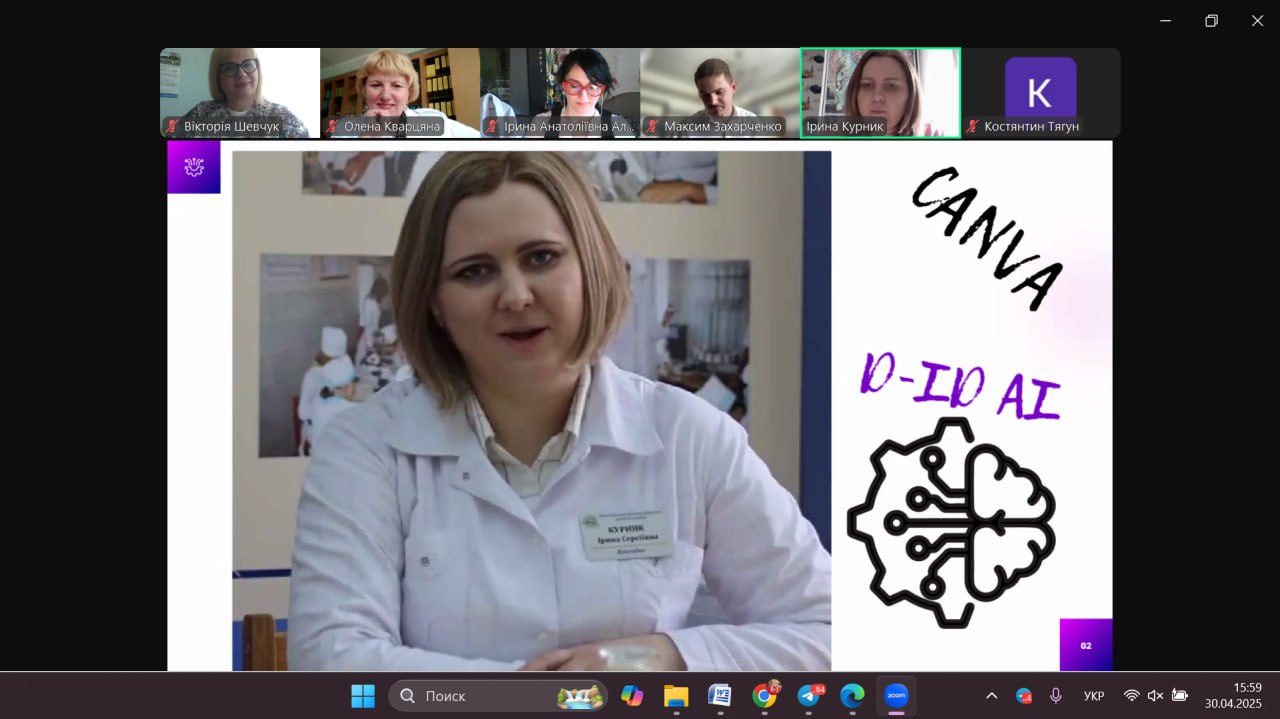
Task: Toggle the muted volume speaker icon
Action: [x=1155, y=696]
